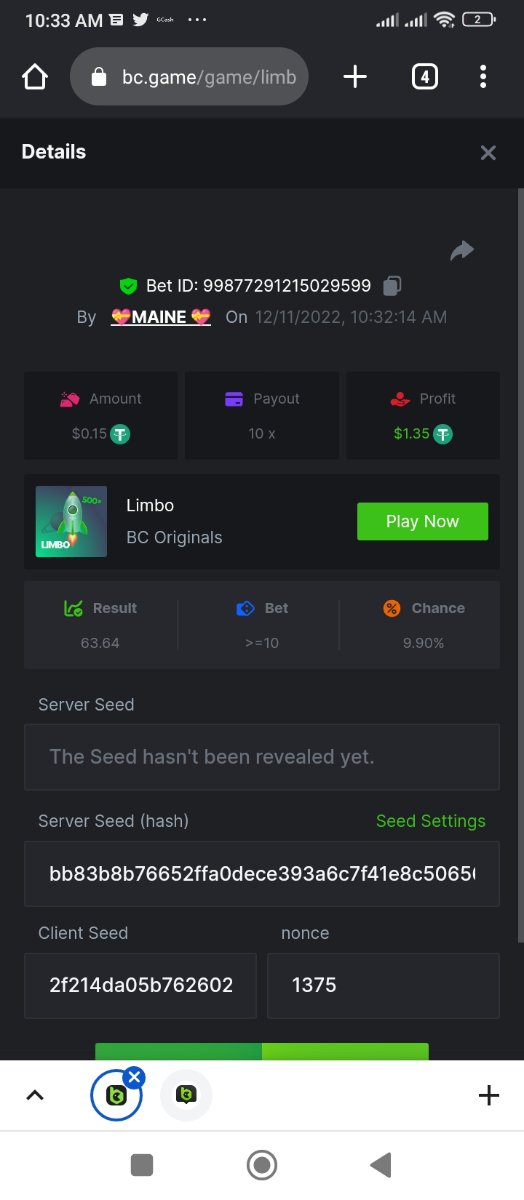Open a new tab with plus icon

pos(355,77)
